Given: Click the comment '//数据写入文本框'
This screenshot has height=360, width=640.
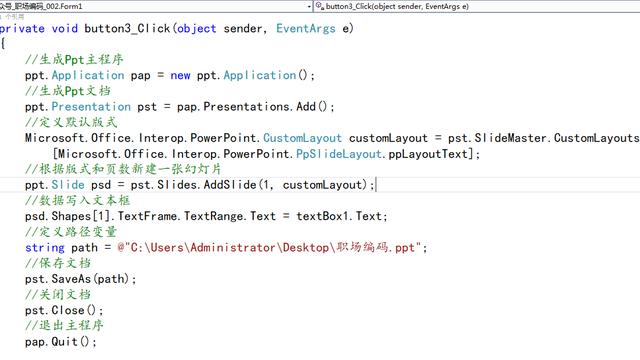Looking at the screenshot, I should [x=78, y=200].
